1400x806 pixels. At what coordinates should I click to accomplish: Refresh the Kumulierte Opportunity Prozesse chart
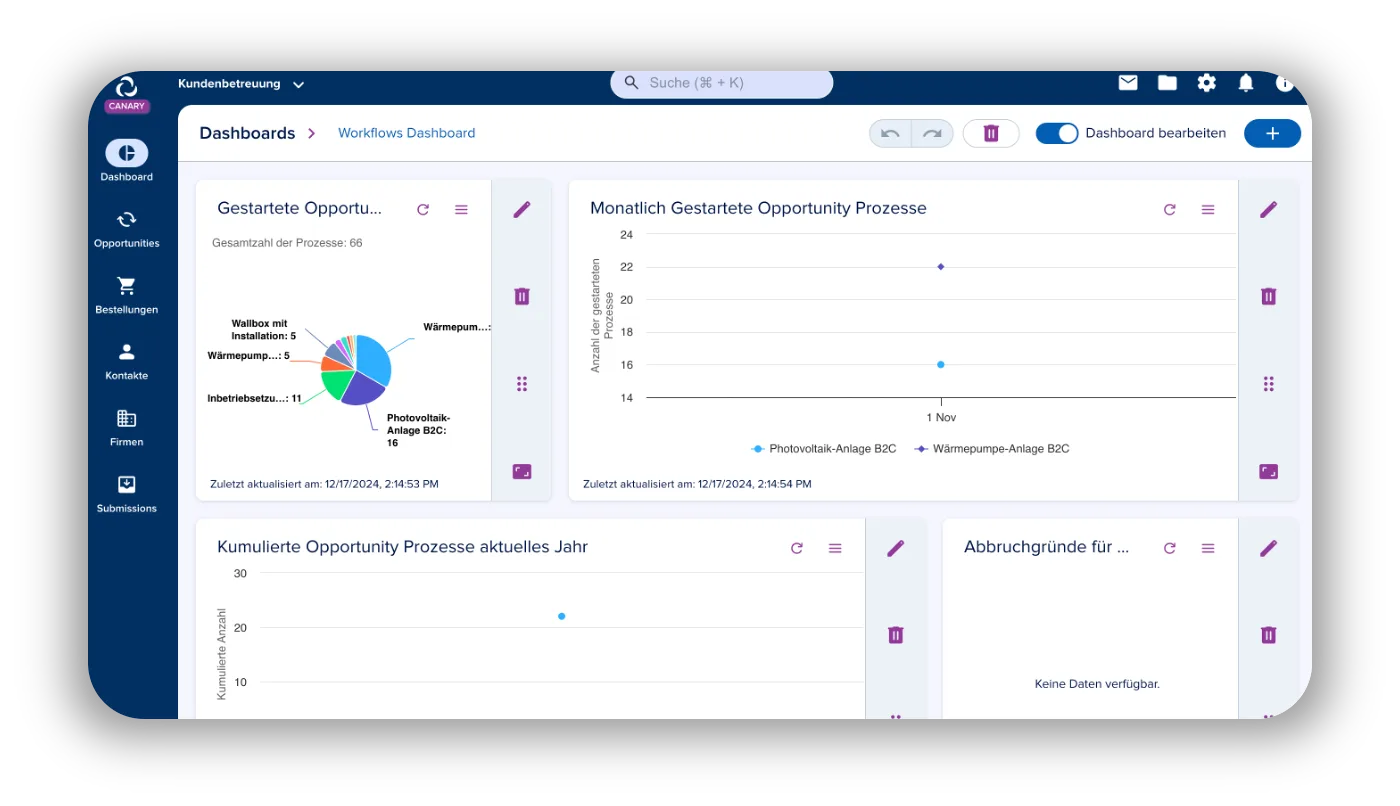[797, 548]
